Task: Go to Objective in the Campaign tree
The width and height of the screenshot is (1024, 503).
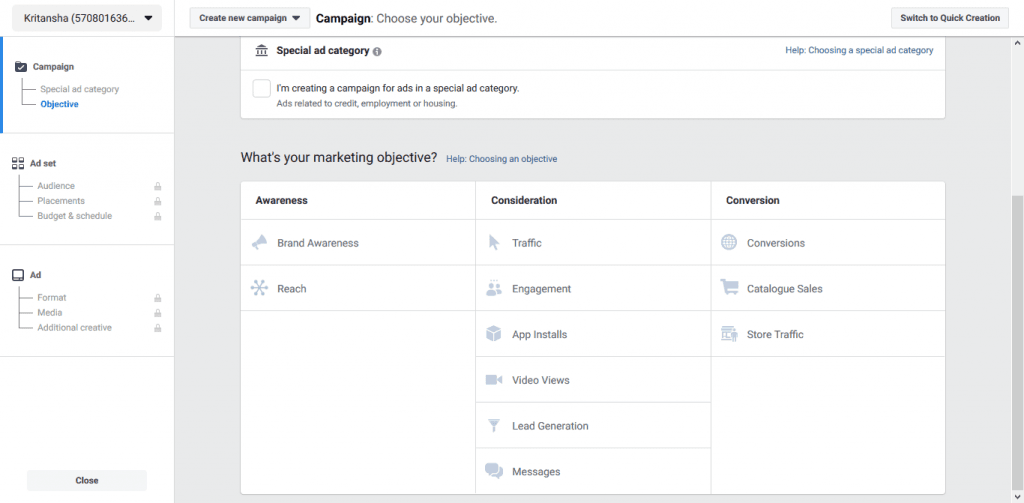Action: (59, 104)
